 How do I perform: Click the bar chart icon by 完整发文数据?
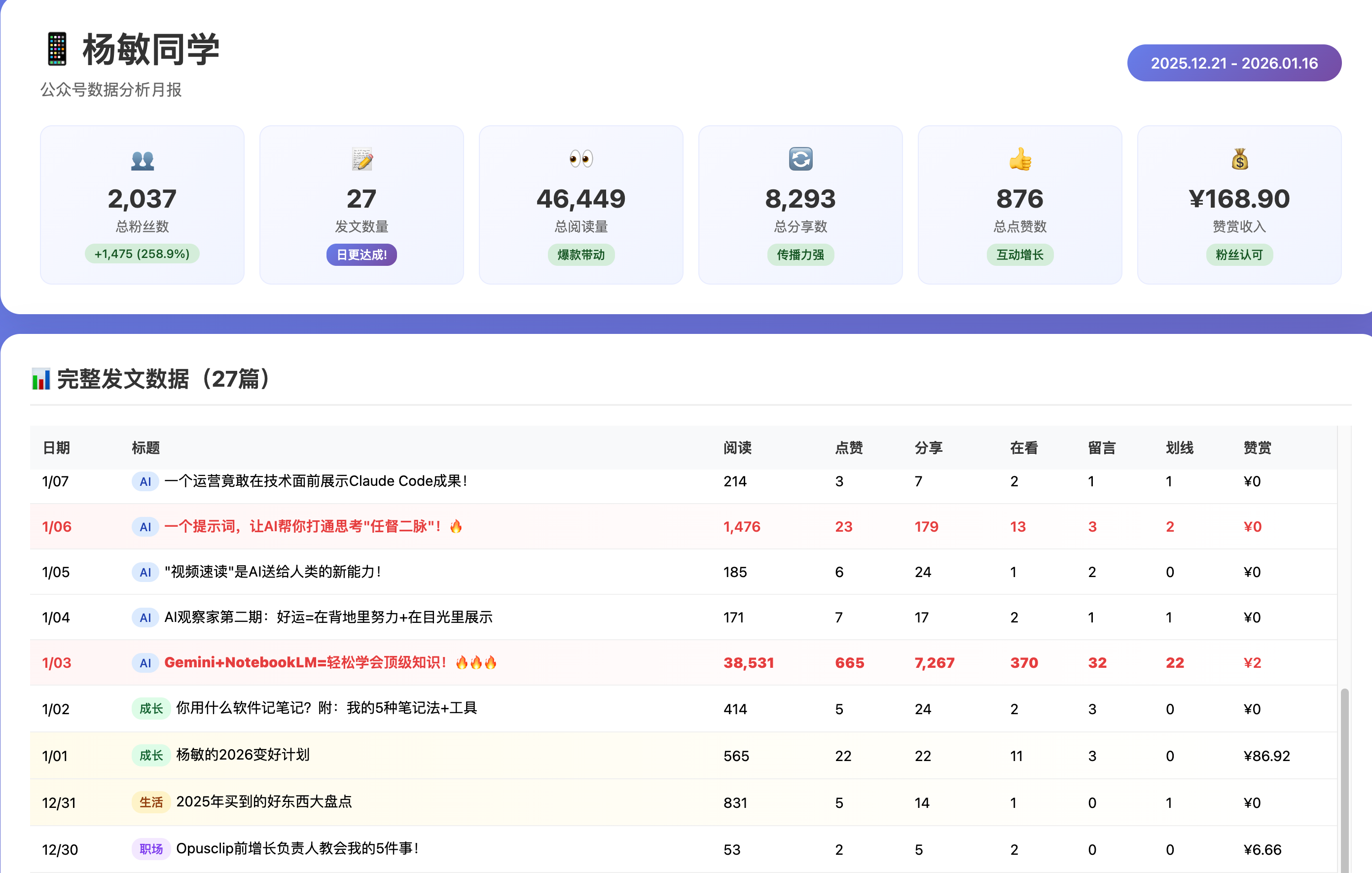pos(41,379)
